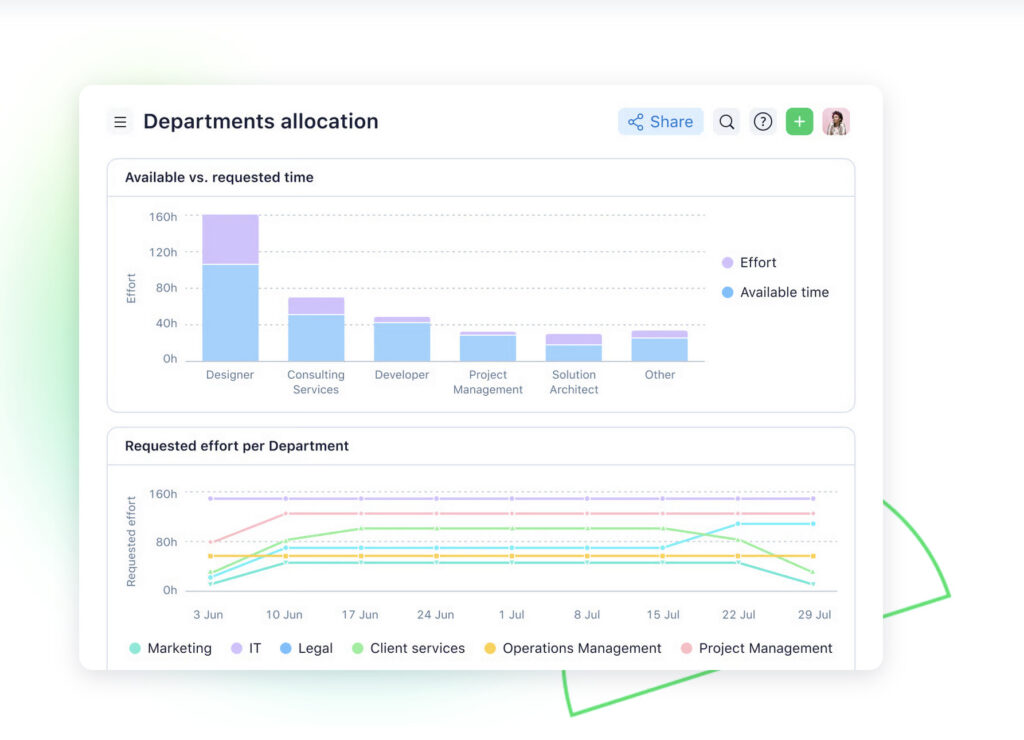The image size is (1024, 740).
Task: Click the 17 Jun date label
Action: click(360, 615)
